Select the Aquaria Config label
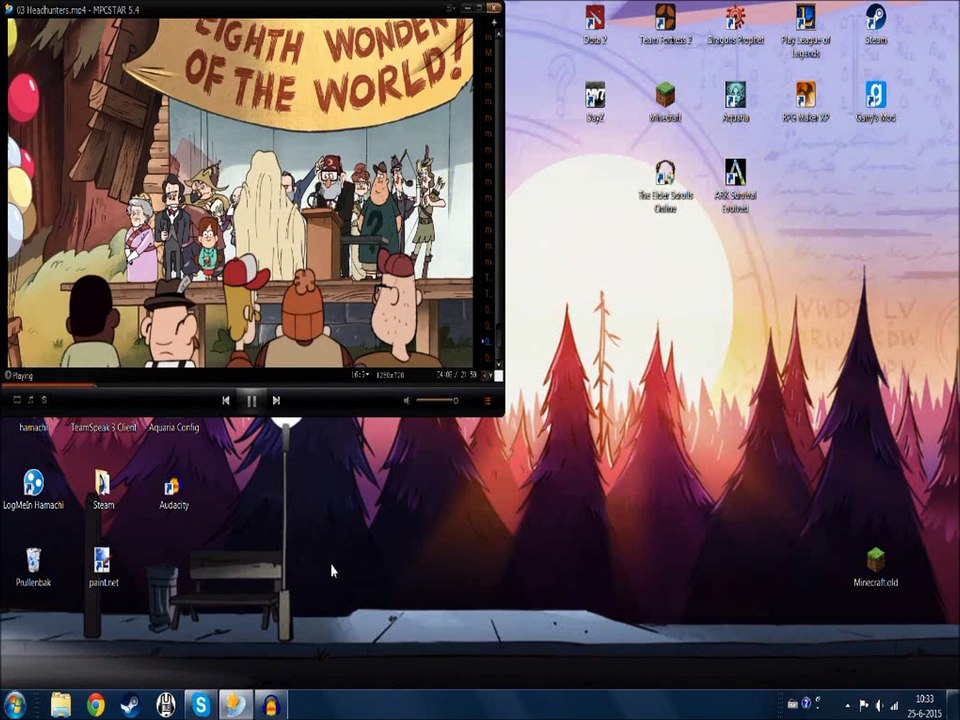This screenshot has width=960, height=720. coord(174,427)
